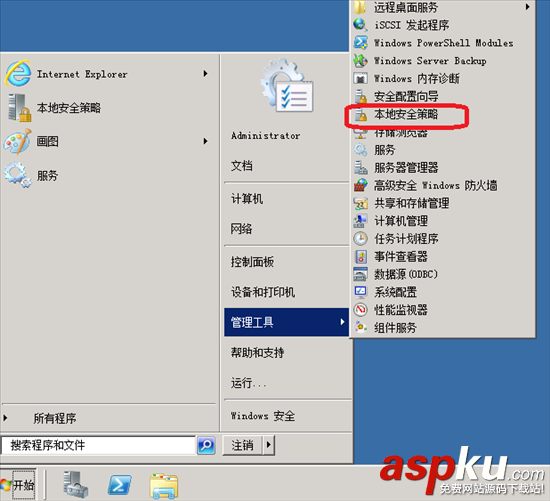Click the 服务器管理器 icon
Image resolution: width=550 pixels, height=501 pixels.
[361, 168]
